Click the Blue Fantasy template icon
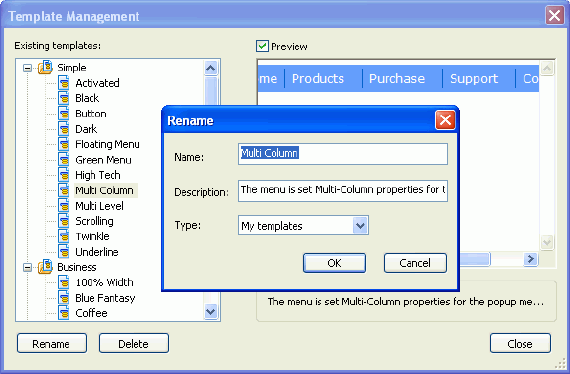The width and height of the screenshot is (570, 374). click(64, 298)
